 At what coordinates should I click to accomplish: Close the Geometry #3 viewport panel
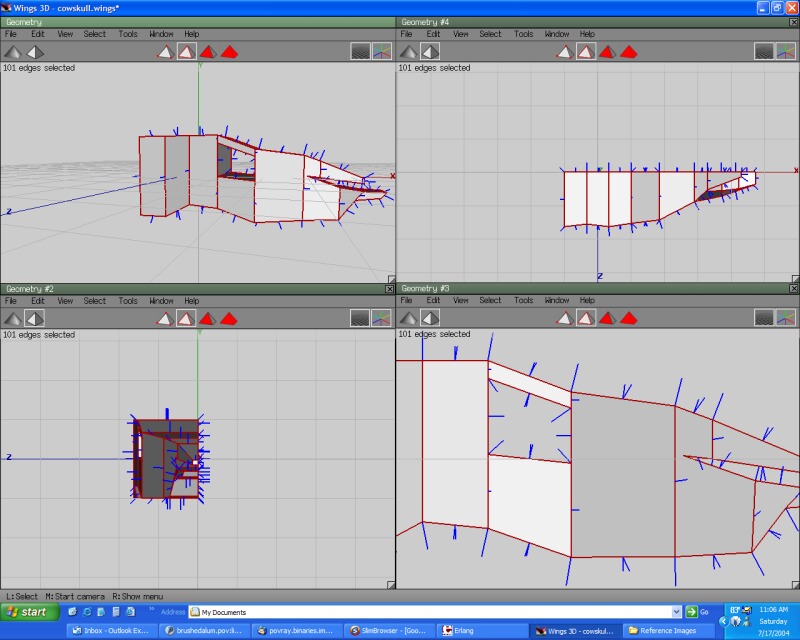793,288
